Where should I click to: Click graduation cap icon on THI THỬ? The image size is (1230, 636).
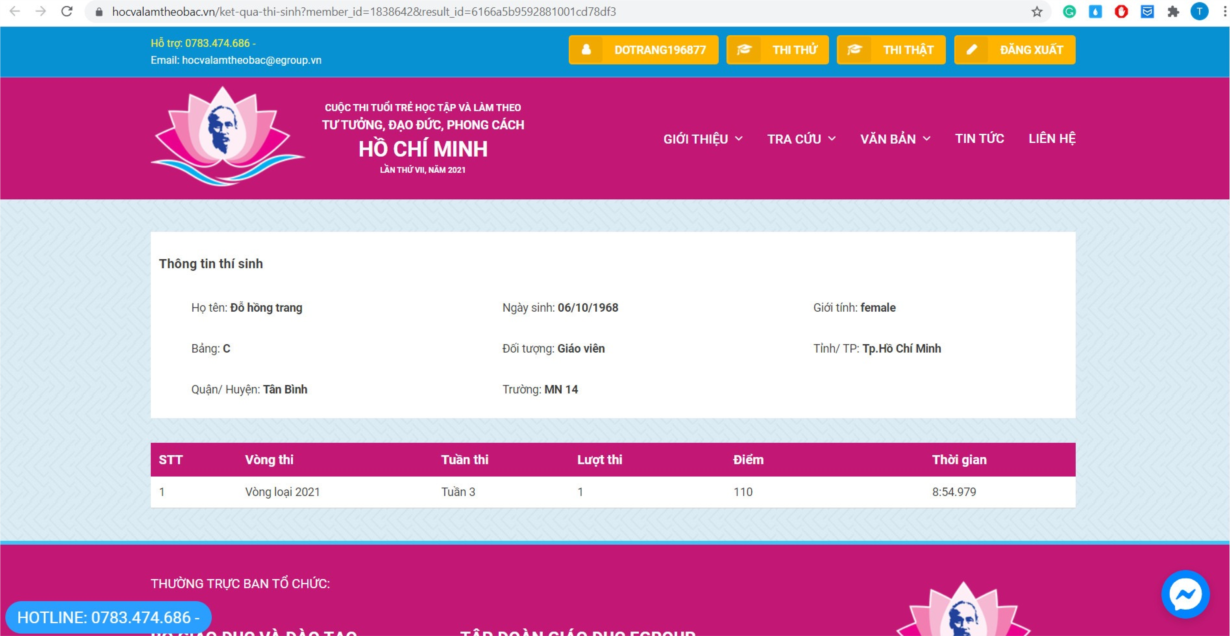click(745, 50)
